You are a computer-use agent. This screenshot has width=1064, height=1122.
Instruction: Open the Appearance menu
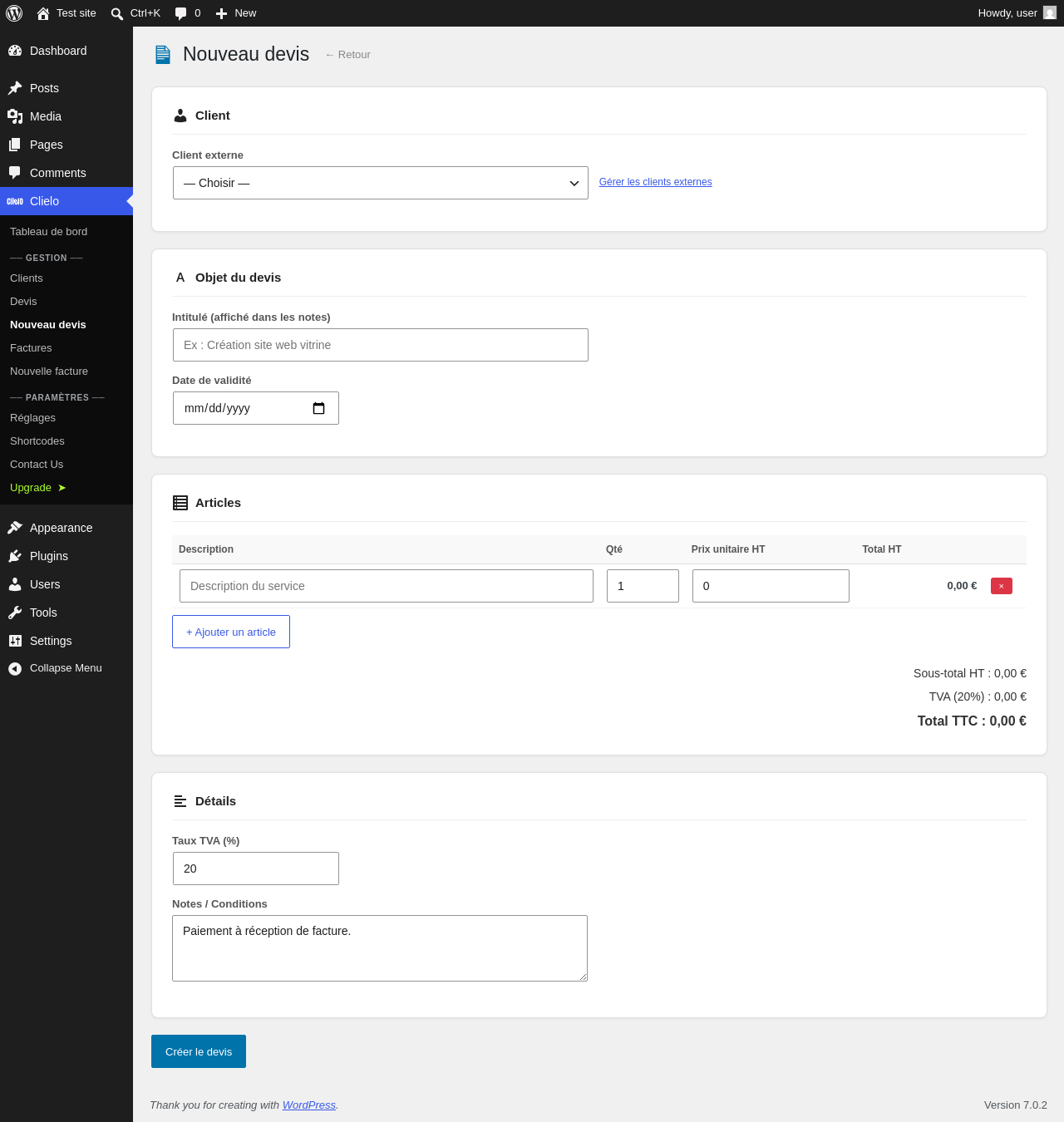coord(66,528)
